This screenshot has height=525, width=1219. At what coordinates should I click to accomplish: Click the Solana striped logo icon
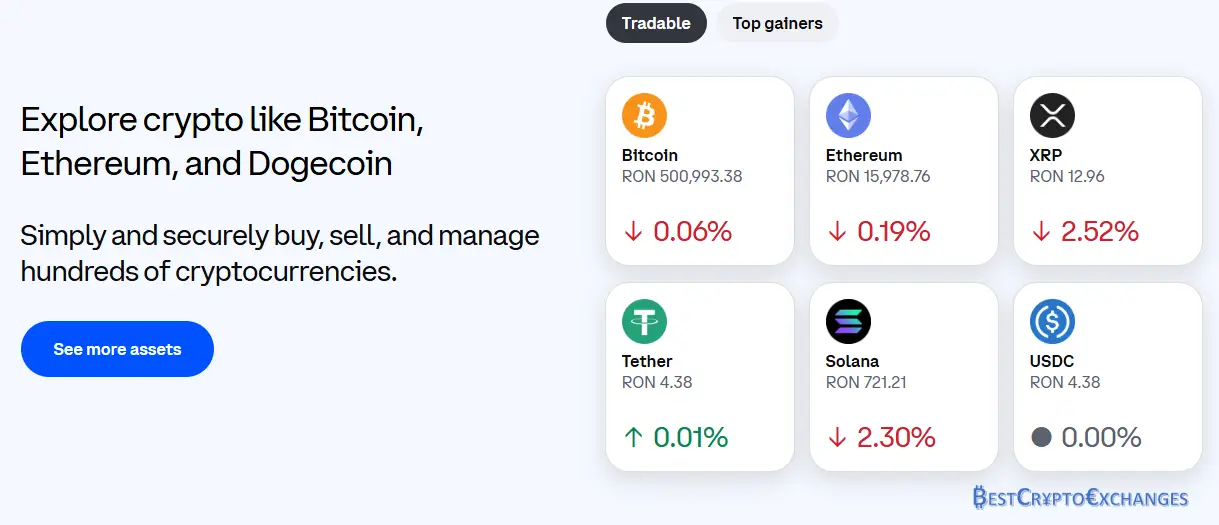click(848, 322)
